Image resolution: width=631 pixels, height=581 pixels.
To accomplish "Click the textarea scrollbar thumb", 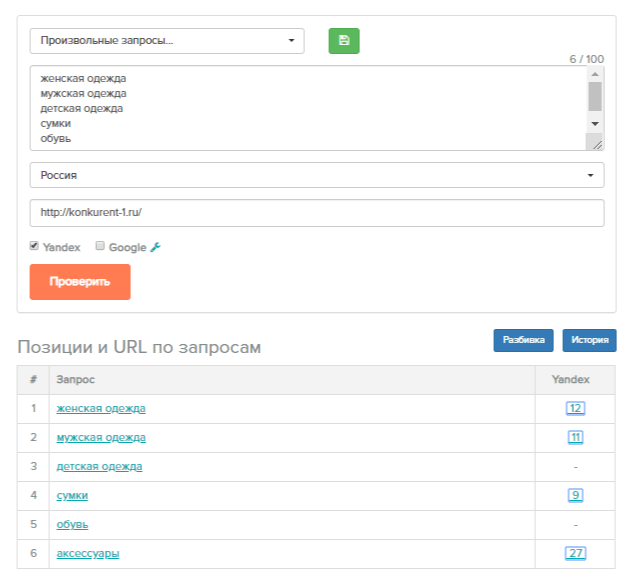I will coord(595,97).
